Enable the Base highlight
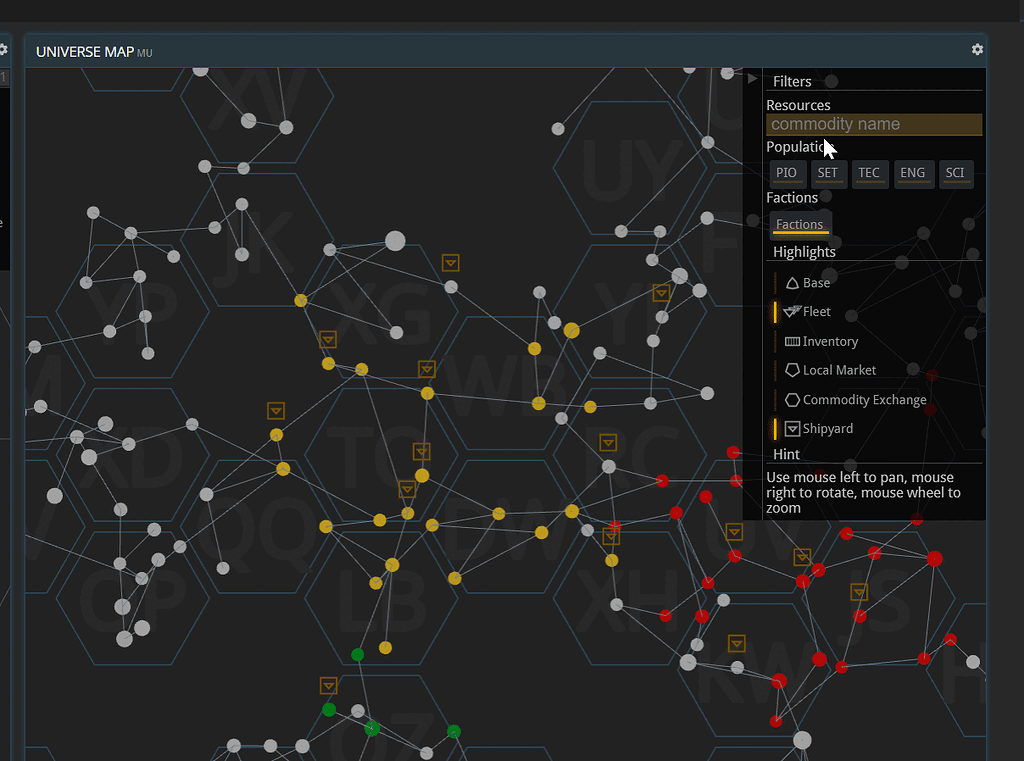The image size is (1024, 761). click(x=808, y=283)
